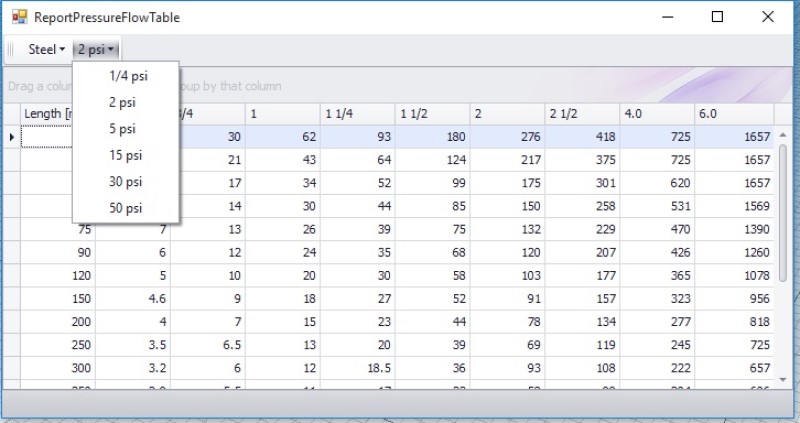Open the Steel material dropdown

pos(46,49)
